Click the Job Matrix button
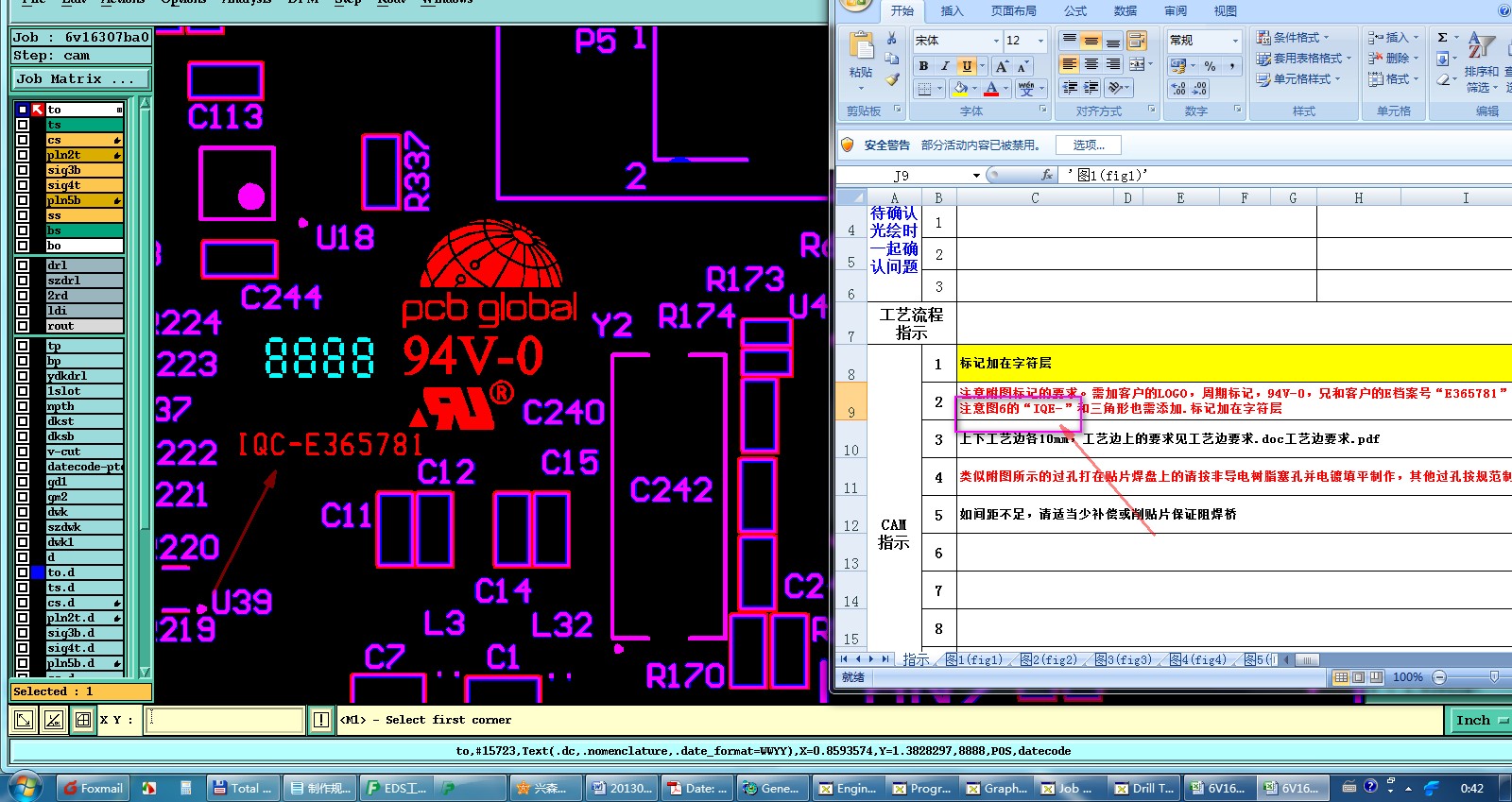 coord(79,79)
